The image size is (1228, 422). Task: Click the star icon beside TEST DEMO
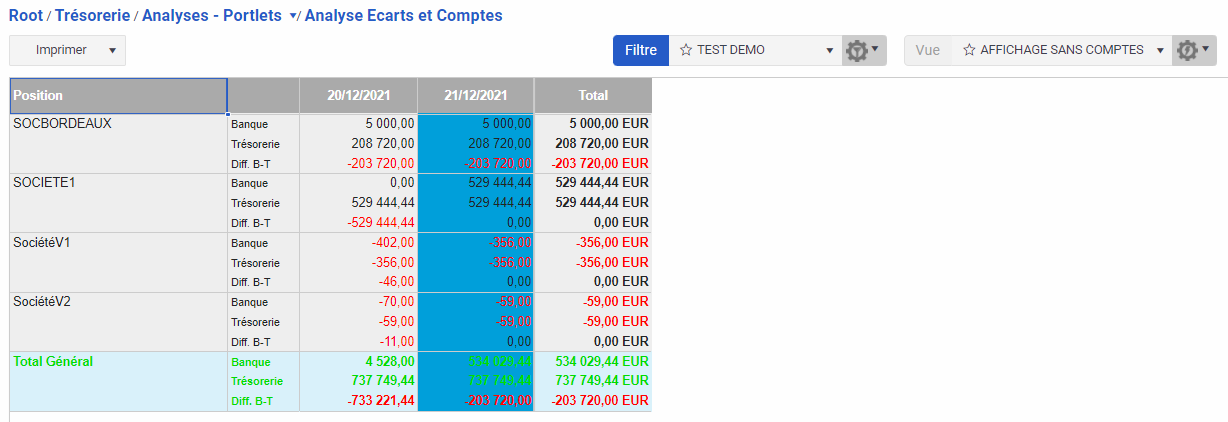tap(686, 50)
